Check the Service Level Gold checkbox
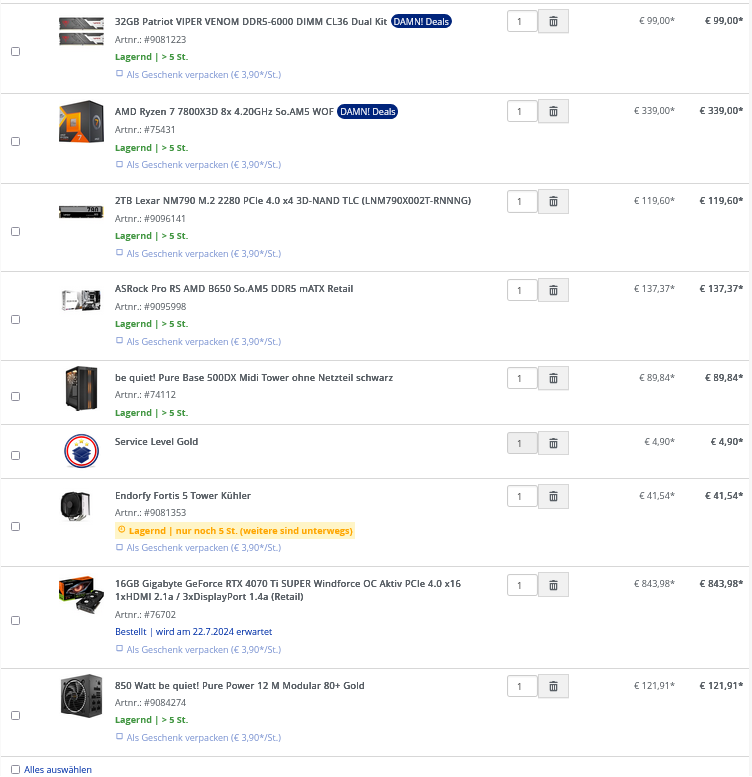Screen dimensions: 752x777 (15, 455)
